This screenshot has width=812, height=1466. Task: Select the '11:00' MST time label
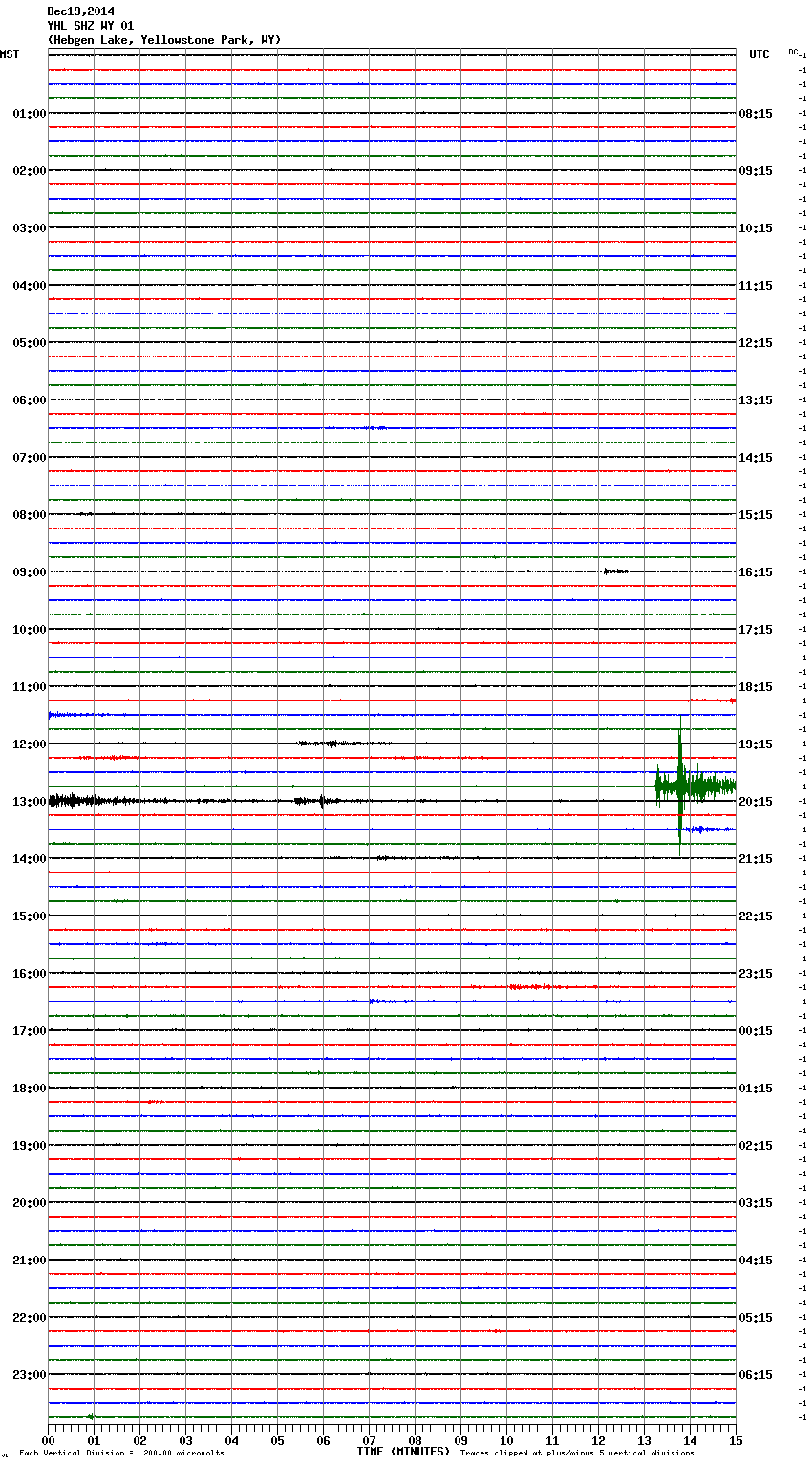(x=29, y=687)
